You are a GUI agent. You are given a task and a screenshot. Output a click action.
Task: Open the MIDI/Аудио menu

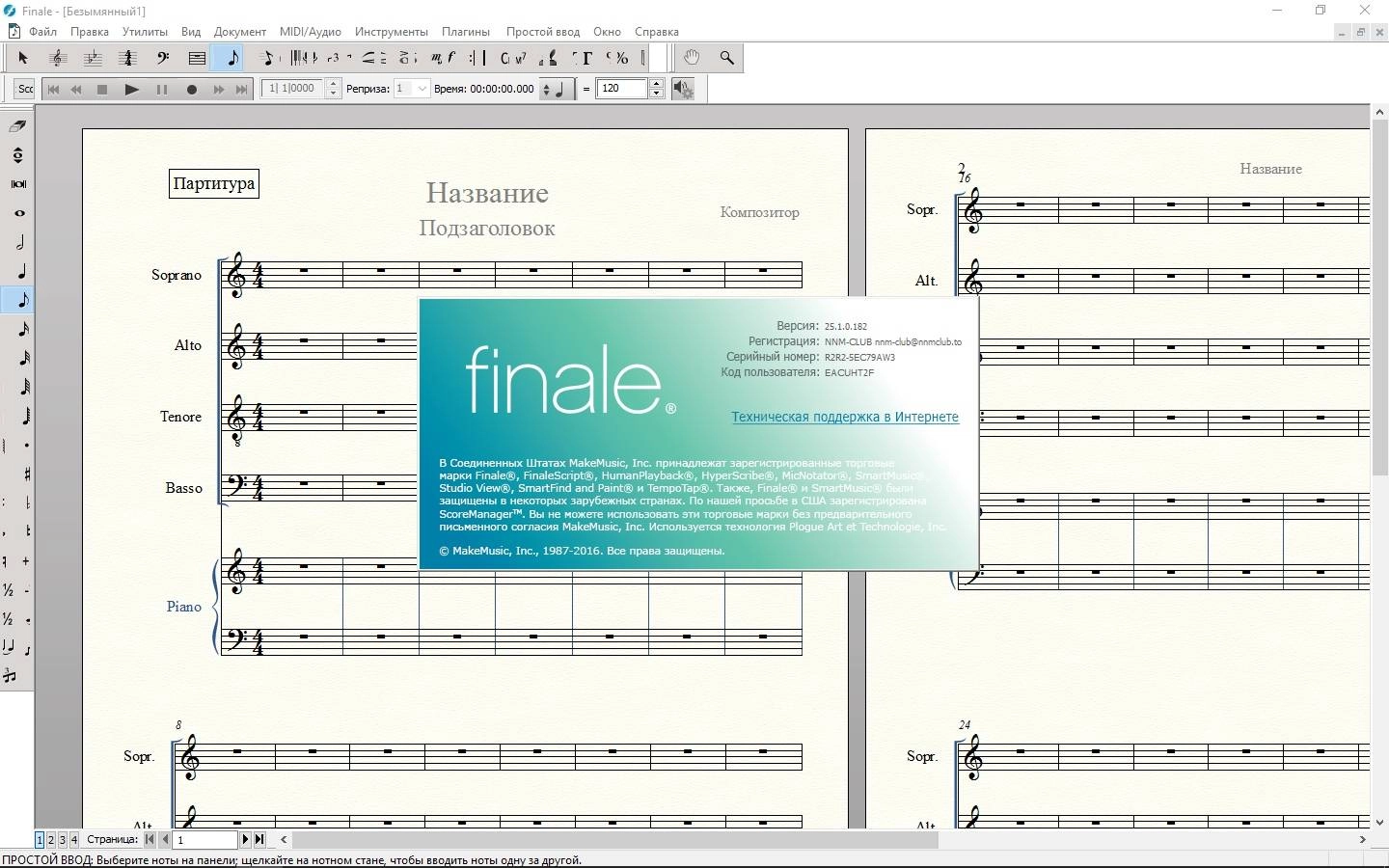click(311, 32)
